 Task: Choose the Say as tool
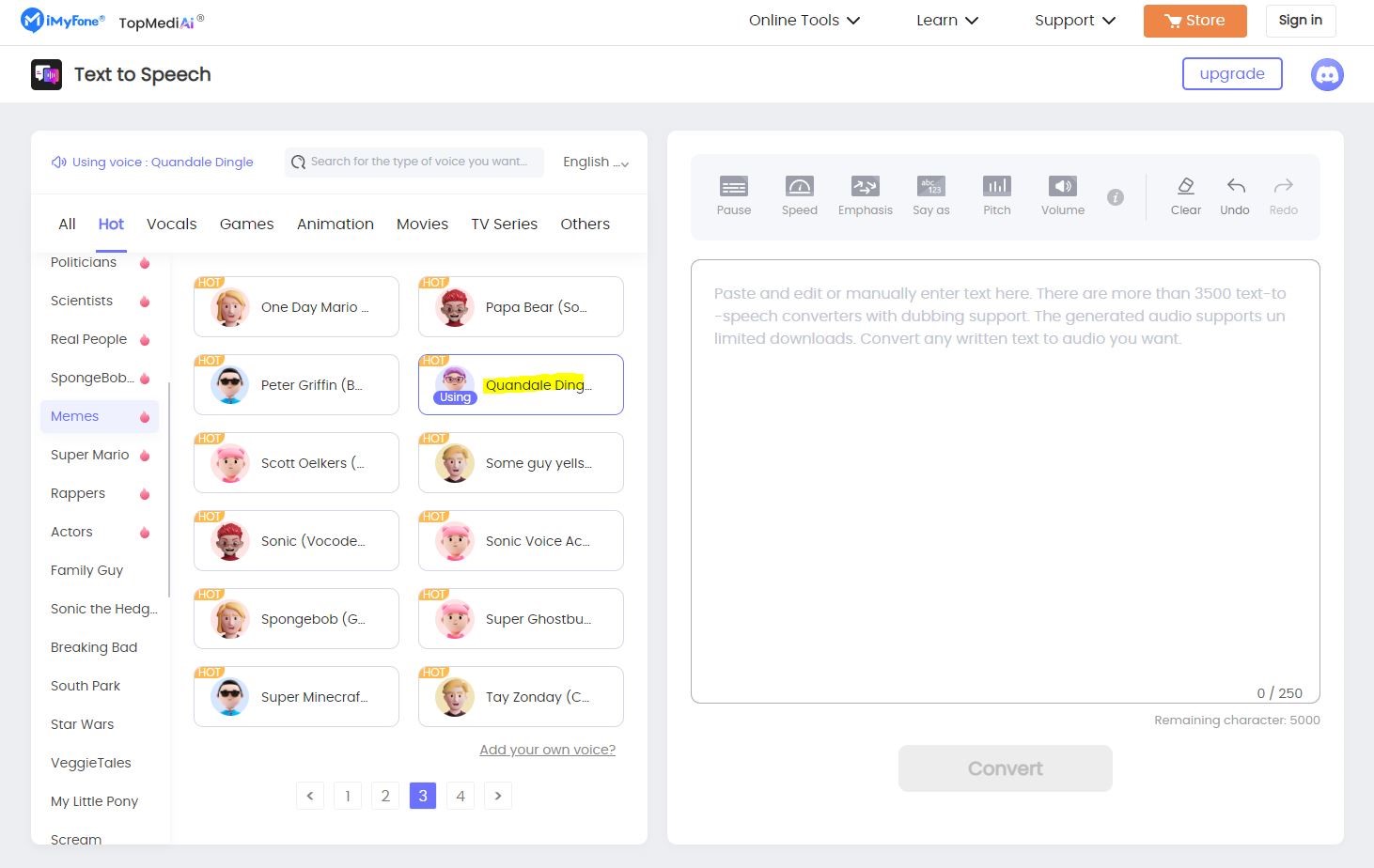[930, 186]
